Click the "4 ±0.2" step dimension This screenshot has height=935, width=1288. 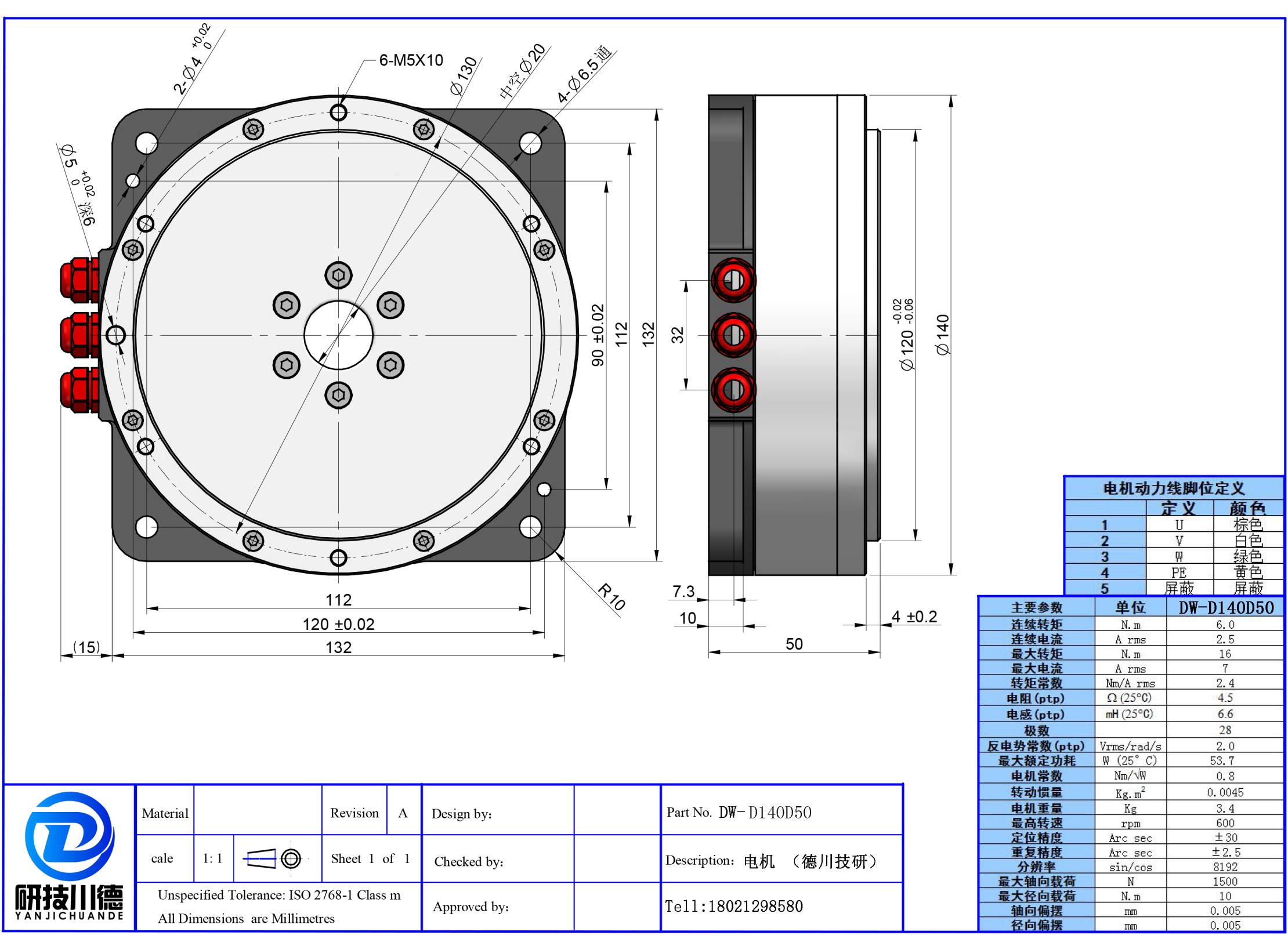point(914,617)
